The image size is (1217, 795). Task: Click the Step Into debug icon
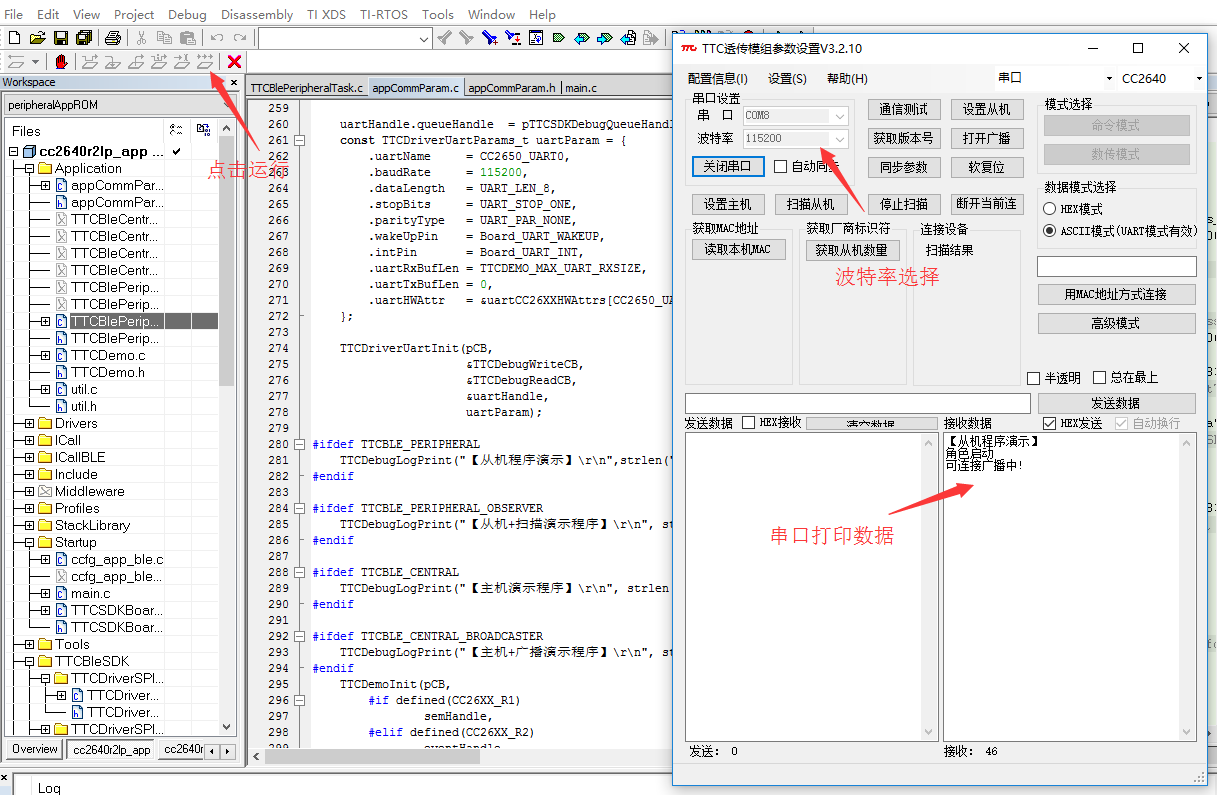point(112,61)
